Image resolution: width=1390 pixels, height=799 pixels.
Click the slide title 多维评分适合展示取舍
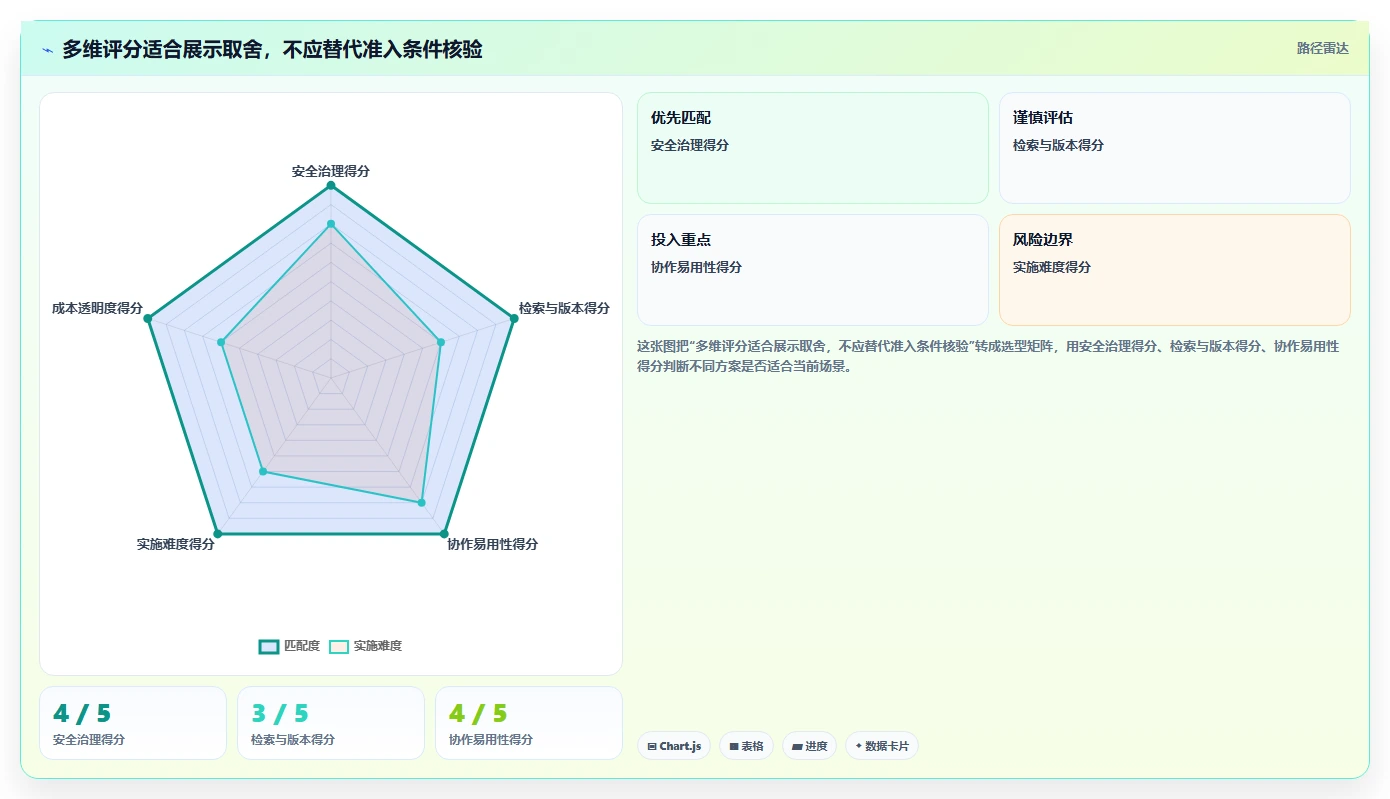272,49
